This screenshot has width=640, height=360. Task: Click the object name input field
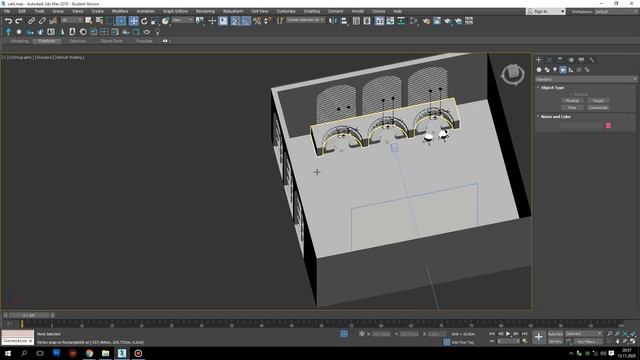(x=581, y=126)
